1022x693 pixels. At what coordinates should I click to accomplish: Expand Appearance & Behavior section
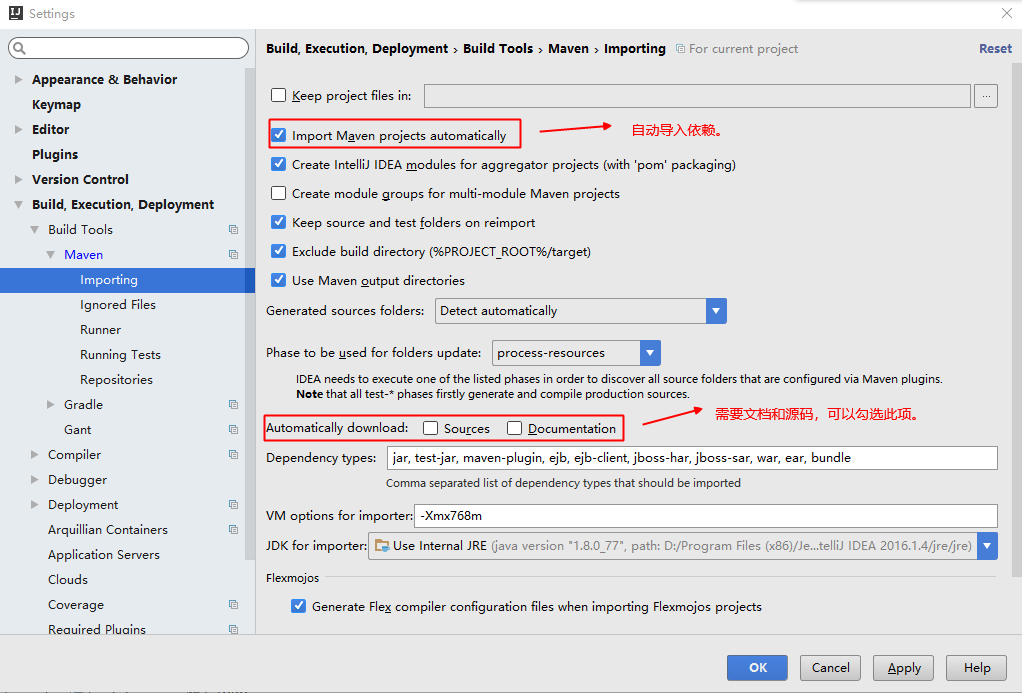(x=18, y=79)
